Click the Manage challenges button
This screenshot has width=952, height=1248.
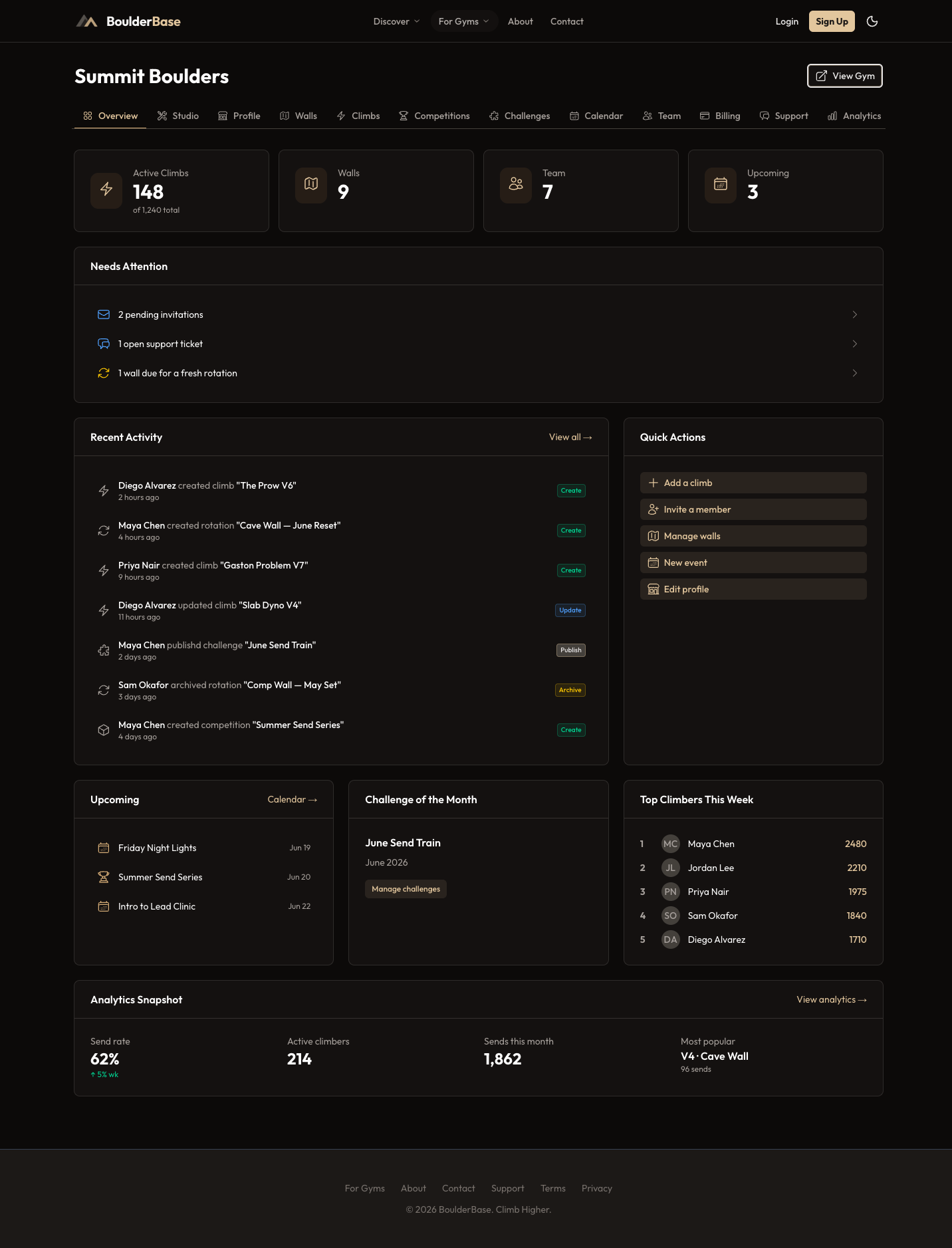(406, 889)
